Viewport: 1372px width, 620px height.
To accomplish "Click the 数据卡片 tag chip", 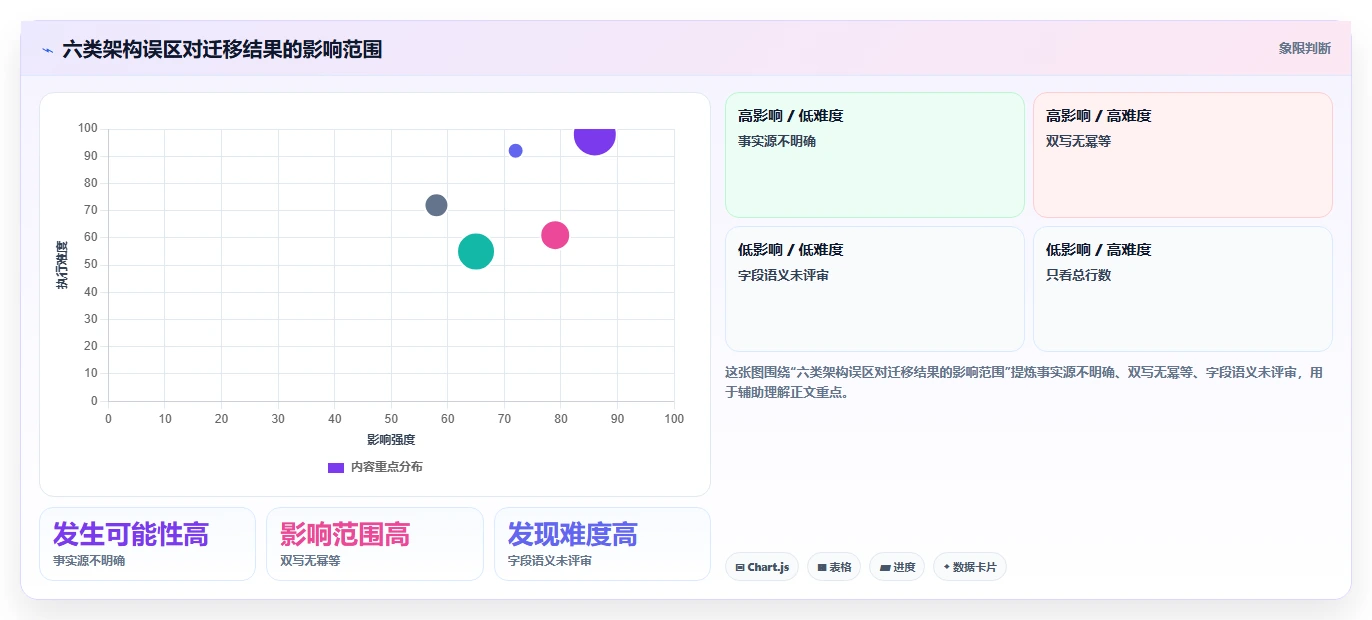I will [970, 567].
